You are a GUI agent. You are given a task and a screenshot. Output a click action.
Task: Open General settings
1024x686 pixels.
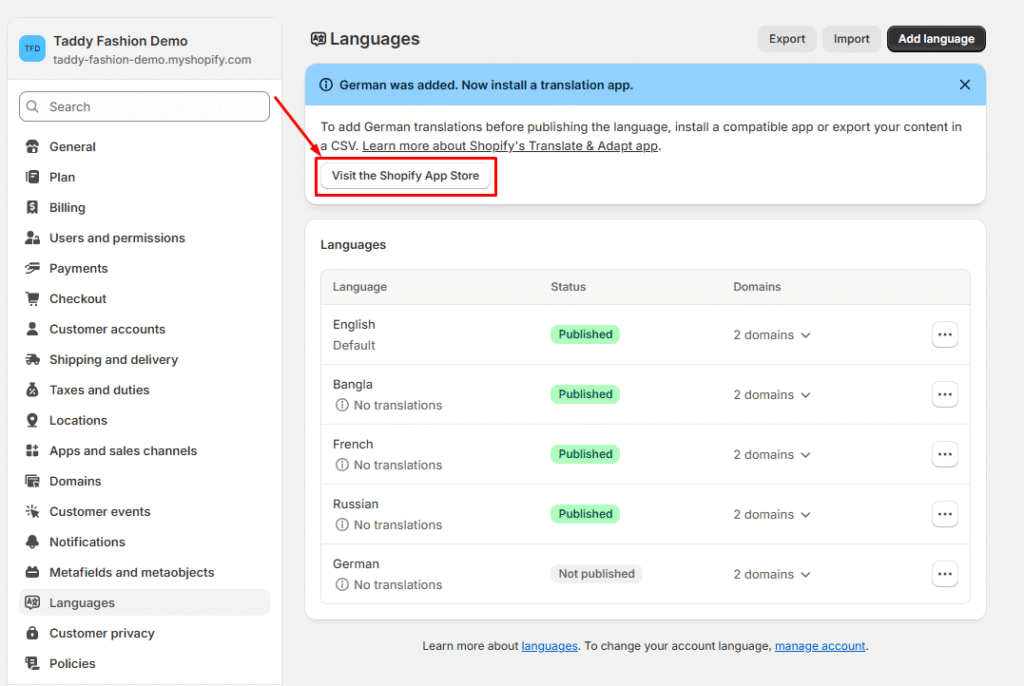tap(144, 146)
